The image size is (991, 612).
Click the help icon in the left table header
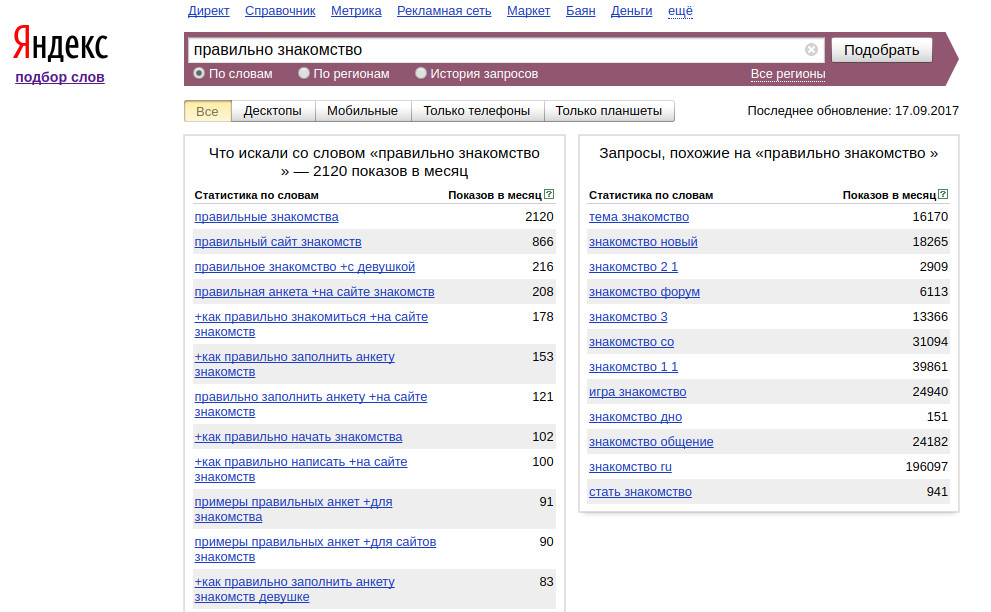pos(549,194)
